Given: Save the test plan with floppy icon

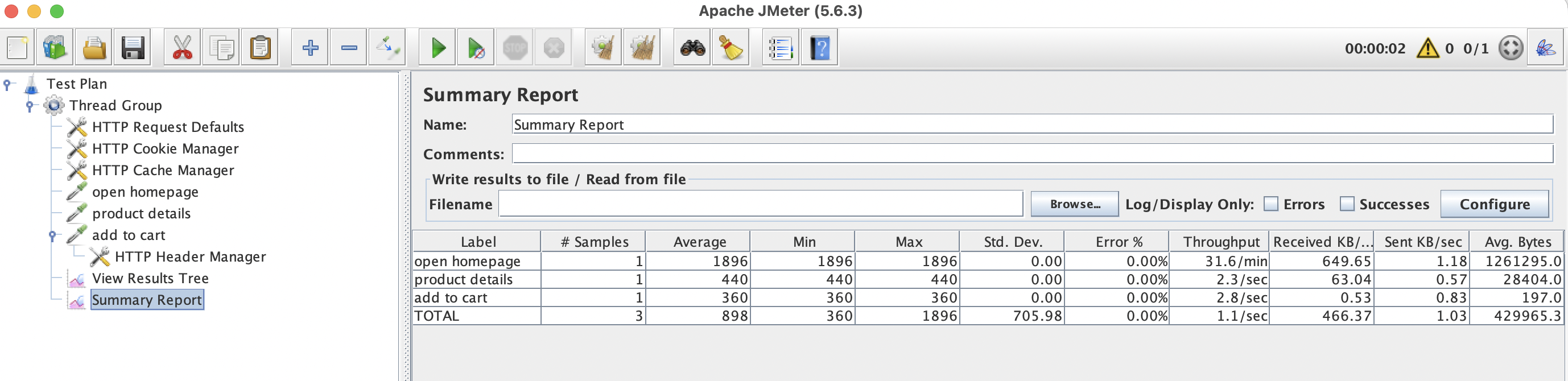Looking at the screenshot, I should pyautogui.click(x=132, y=47).
